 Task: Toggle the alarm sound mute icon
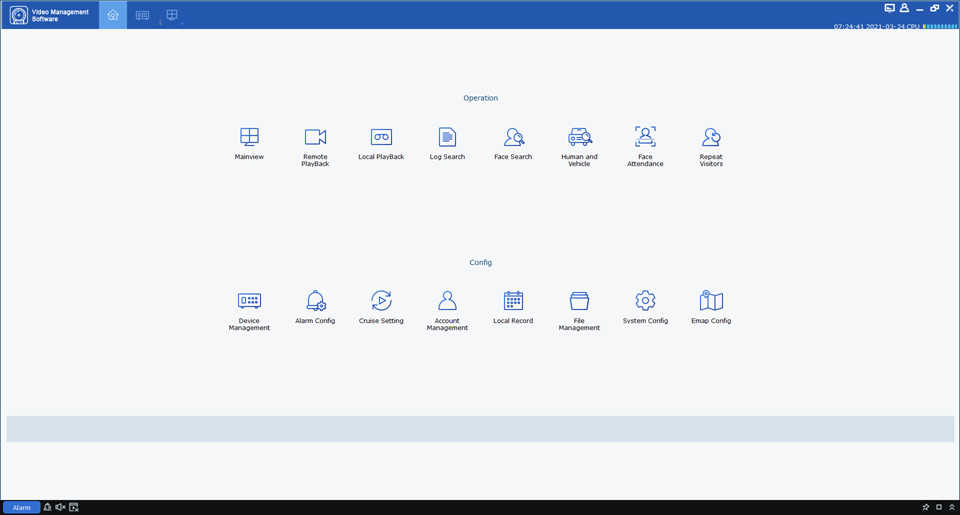click(x=60, y=507)
